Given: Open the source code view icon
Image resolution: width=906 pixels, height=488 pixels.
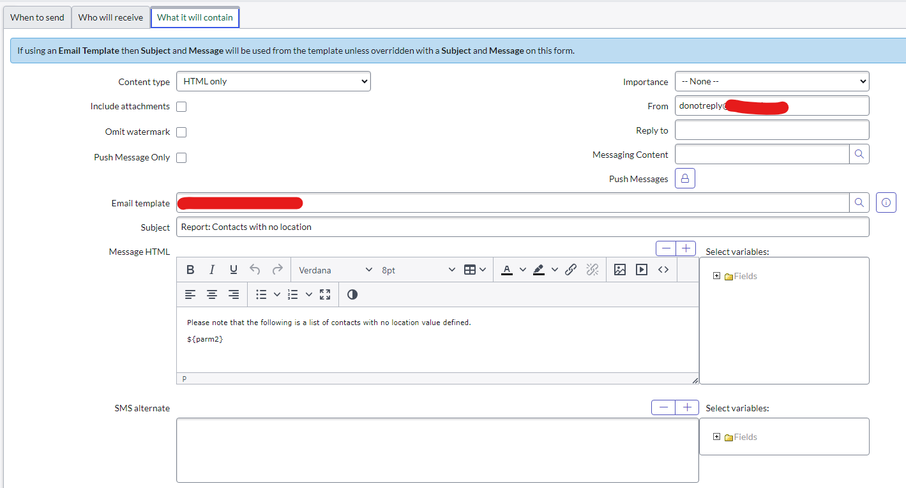Looking at the screenshot, I should [x=663, y=270].
